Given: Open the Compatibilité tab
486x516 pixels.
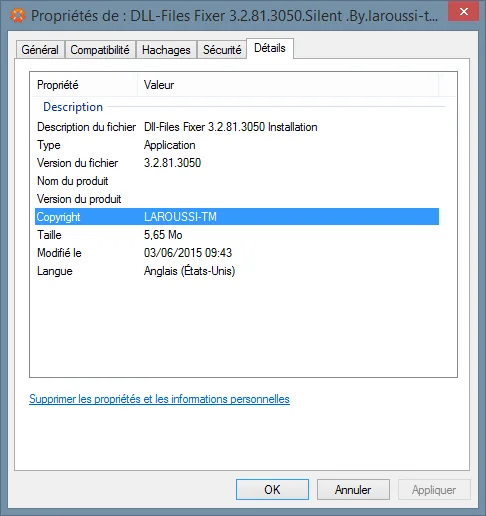Looking at the screenshot, I should coord(100,50).
